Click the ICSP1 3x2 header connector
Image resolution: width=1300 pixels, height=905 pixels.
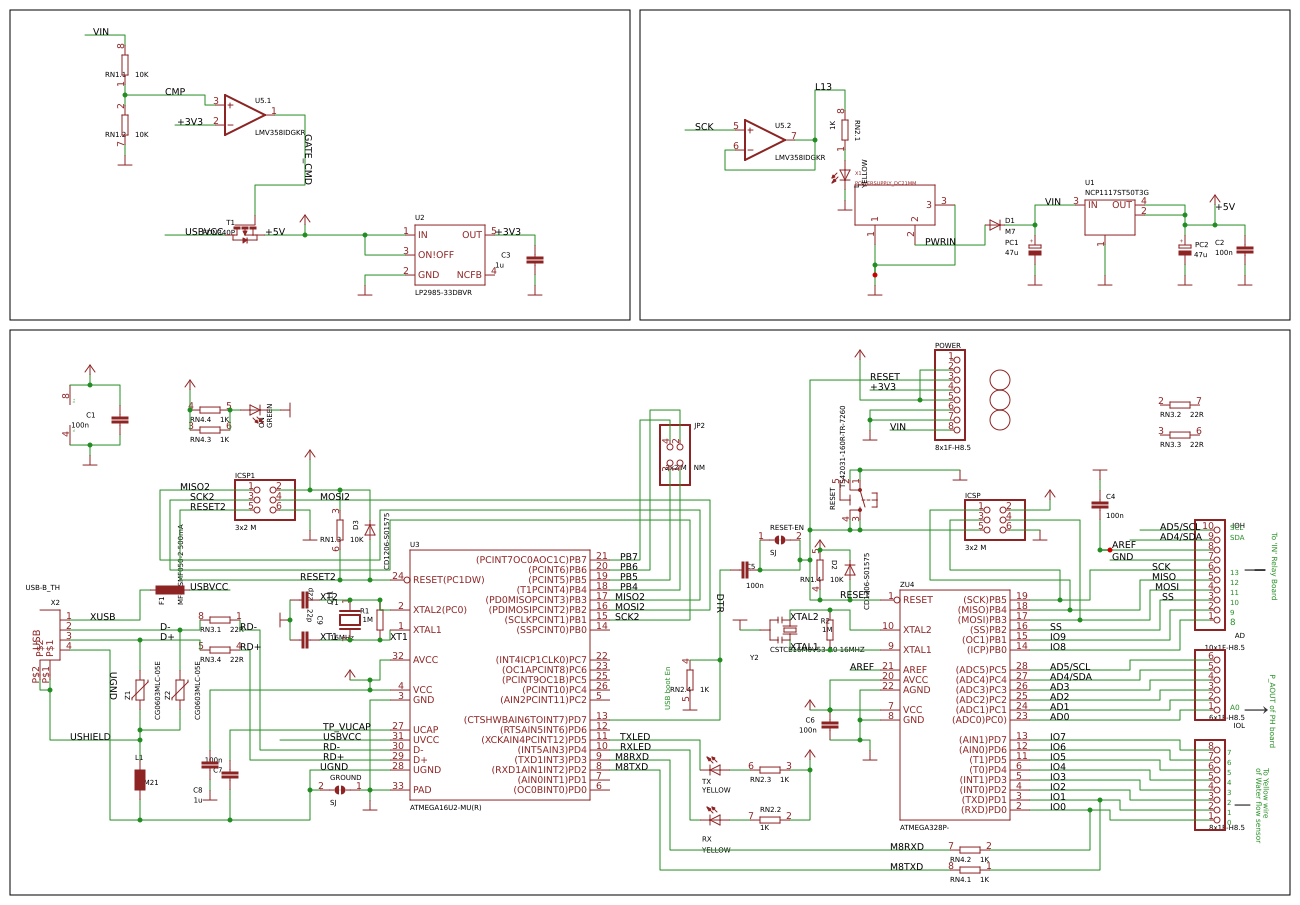[265, 500]
